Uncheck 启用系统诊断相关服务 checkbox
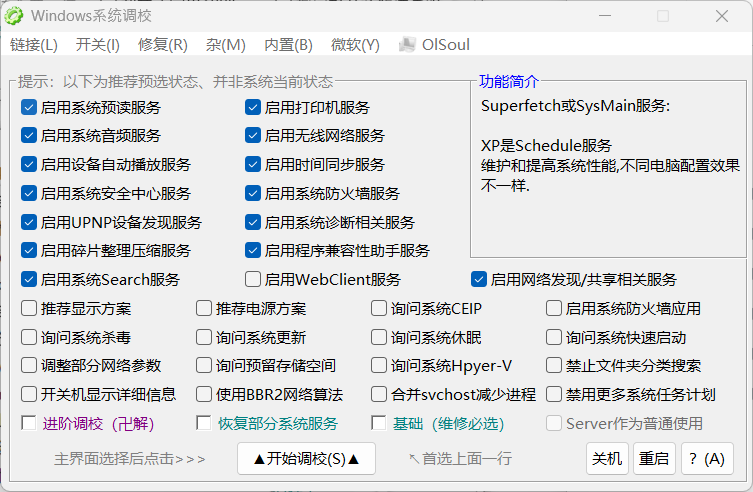 [253, 222]
